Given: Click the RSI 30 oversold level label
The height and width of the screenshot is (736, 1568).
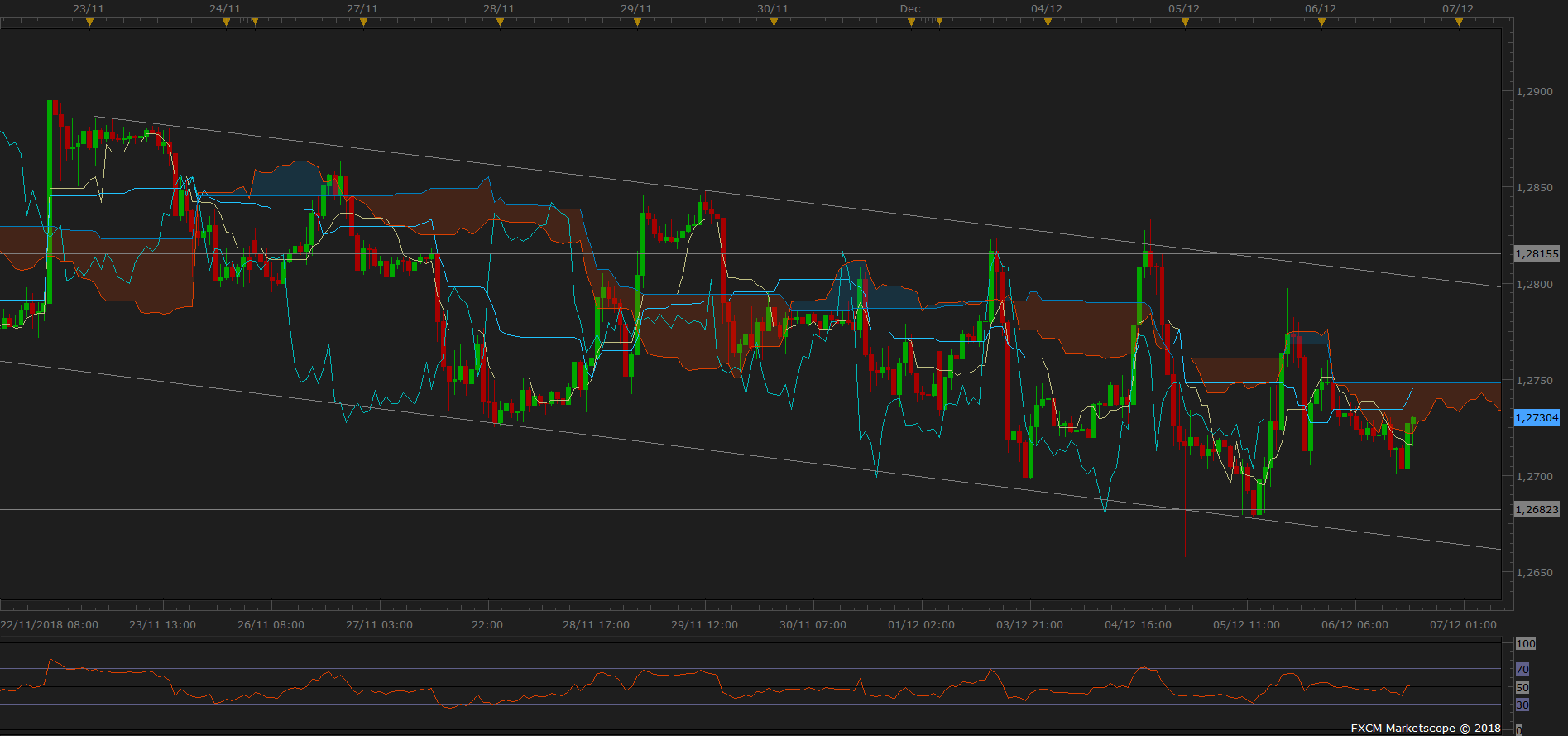Looking at the screenshot, I should click(x=1522, y=705).
